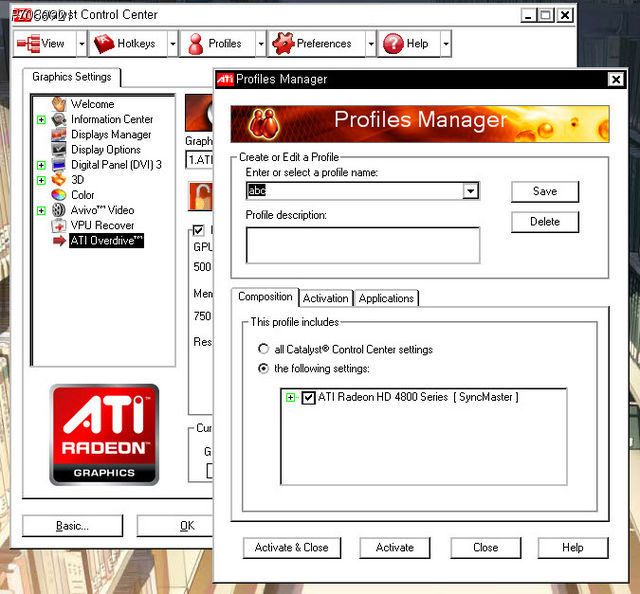This screenshot has height=594, width=640.
Task: Delete the selected profile
Action: click(545, 222)
